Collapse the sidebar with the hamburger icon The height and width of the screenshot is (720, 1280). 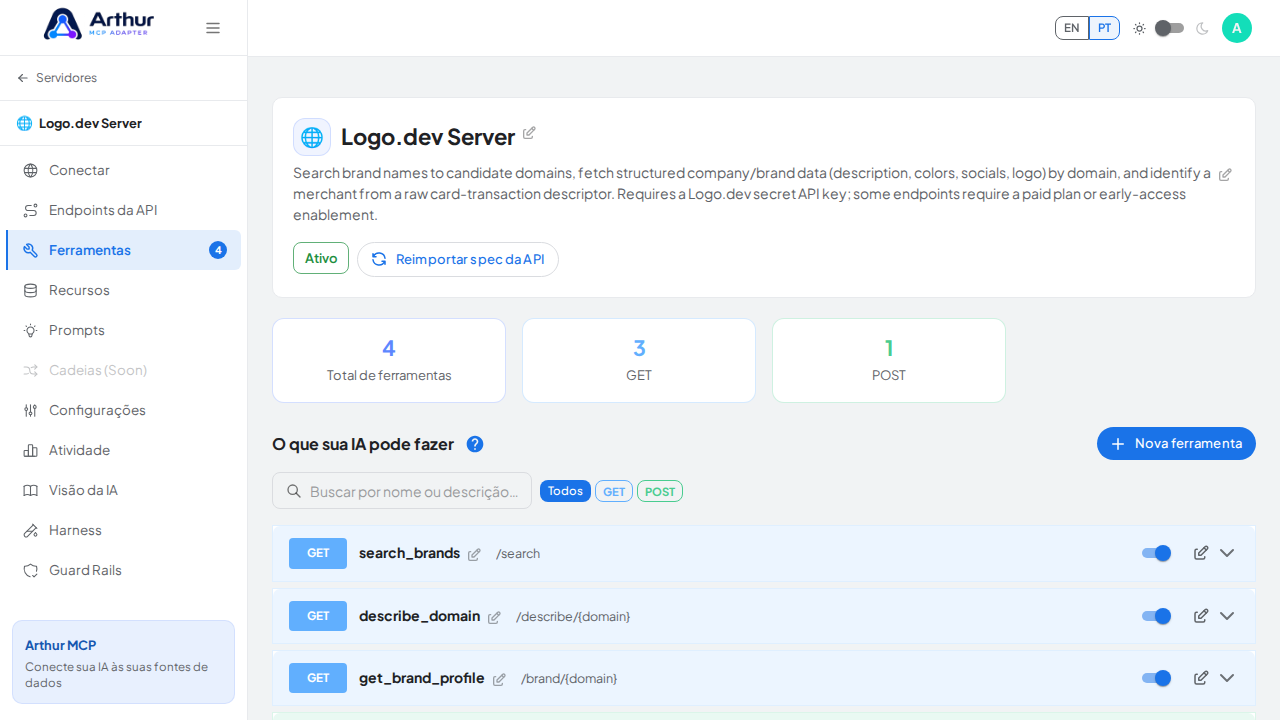[213, 28]
